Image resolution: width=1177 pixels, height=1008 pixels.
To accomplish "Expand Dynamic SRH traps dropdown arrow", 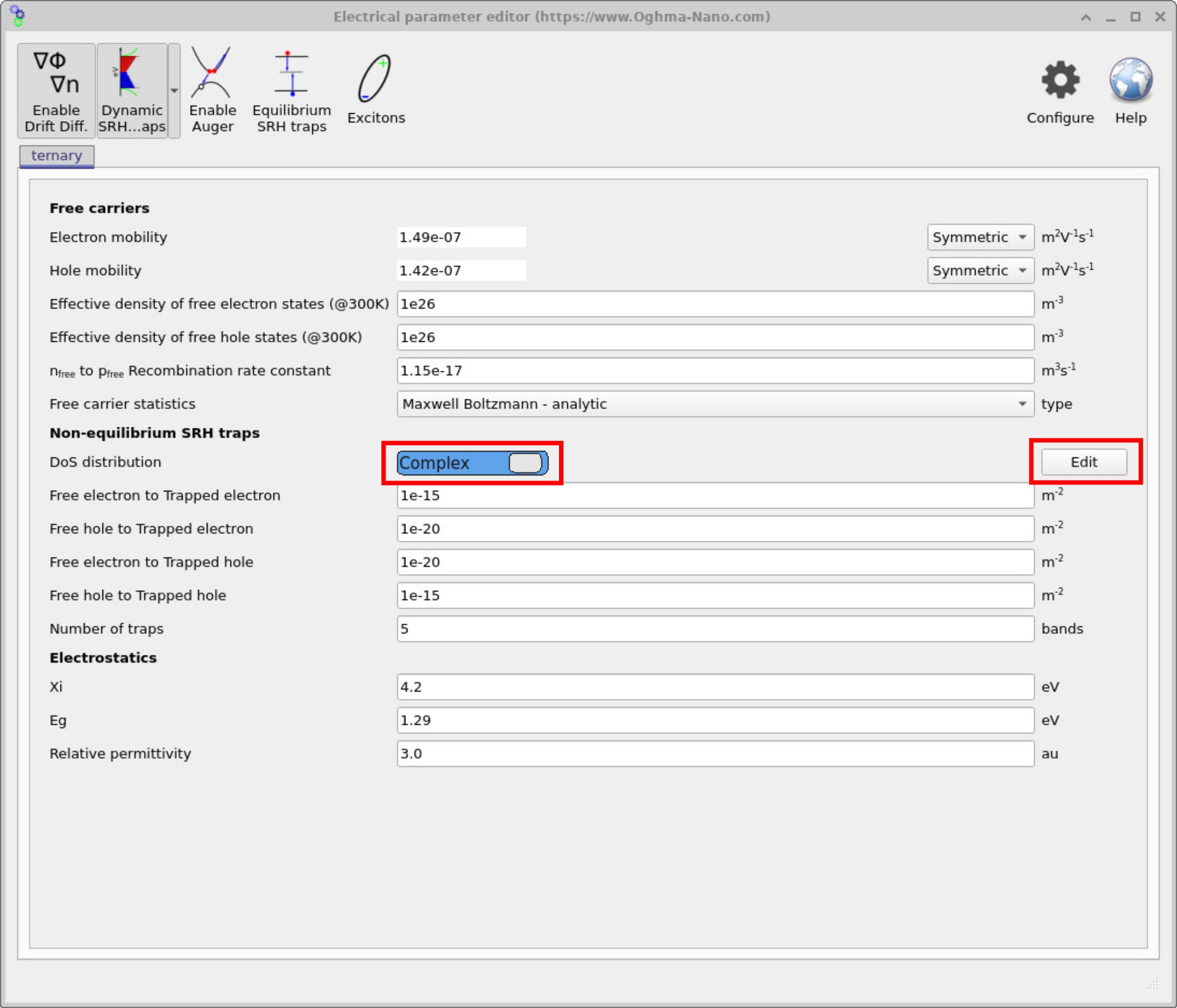I will tap(174, 91).
